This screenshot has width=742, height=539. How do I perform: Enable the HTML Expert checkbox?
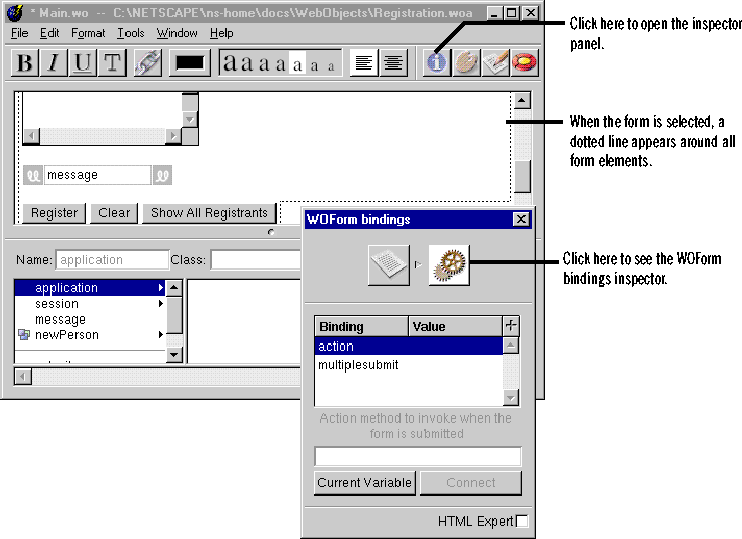(521, 521)
